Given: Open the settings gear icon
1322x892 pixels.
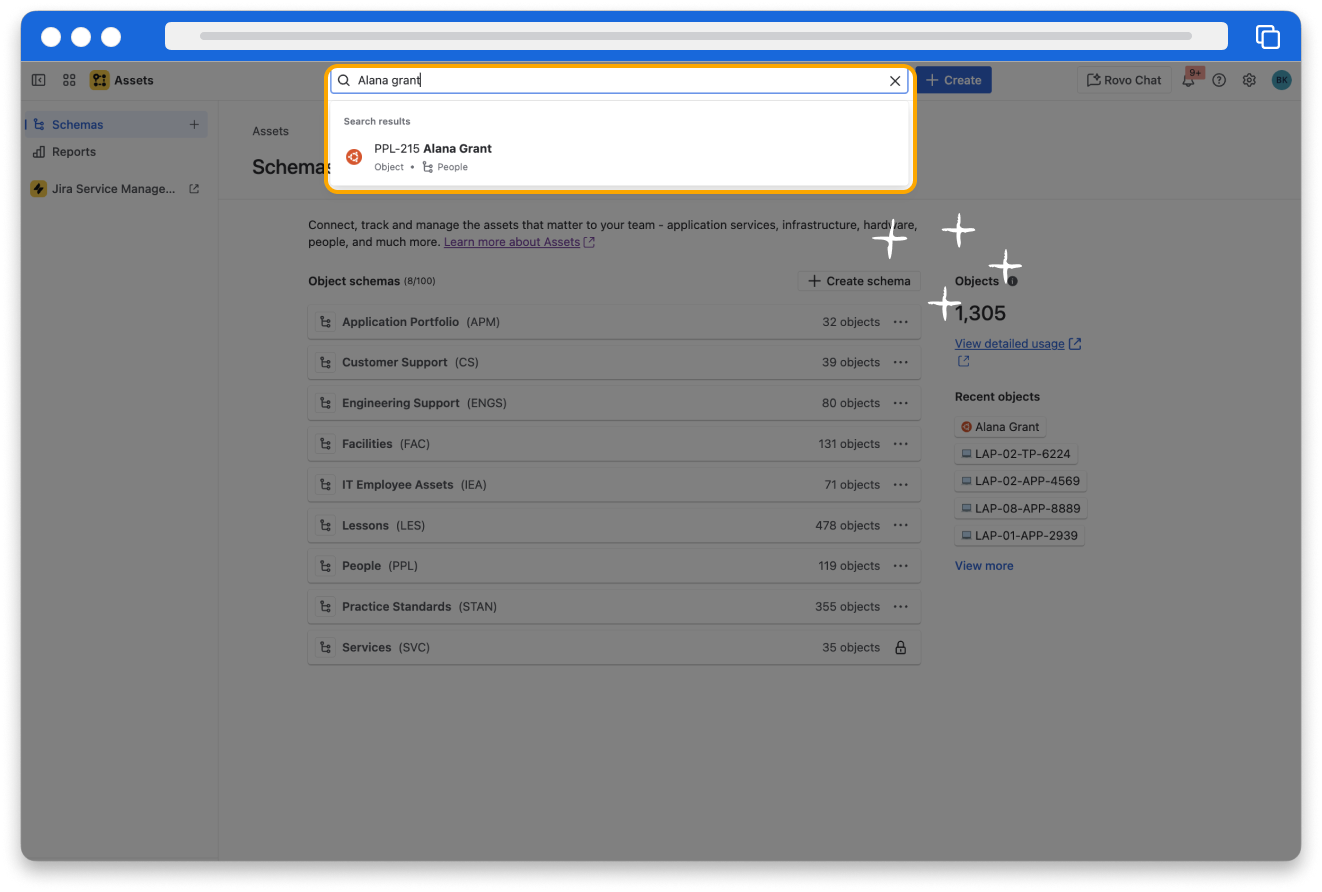Looking at the screenshot, I should coord(1249,81).
